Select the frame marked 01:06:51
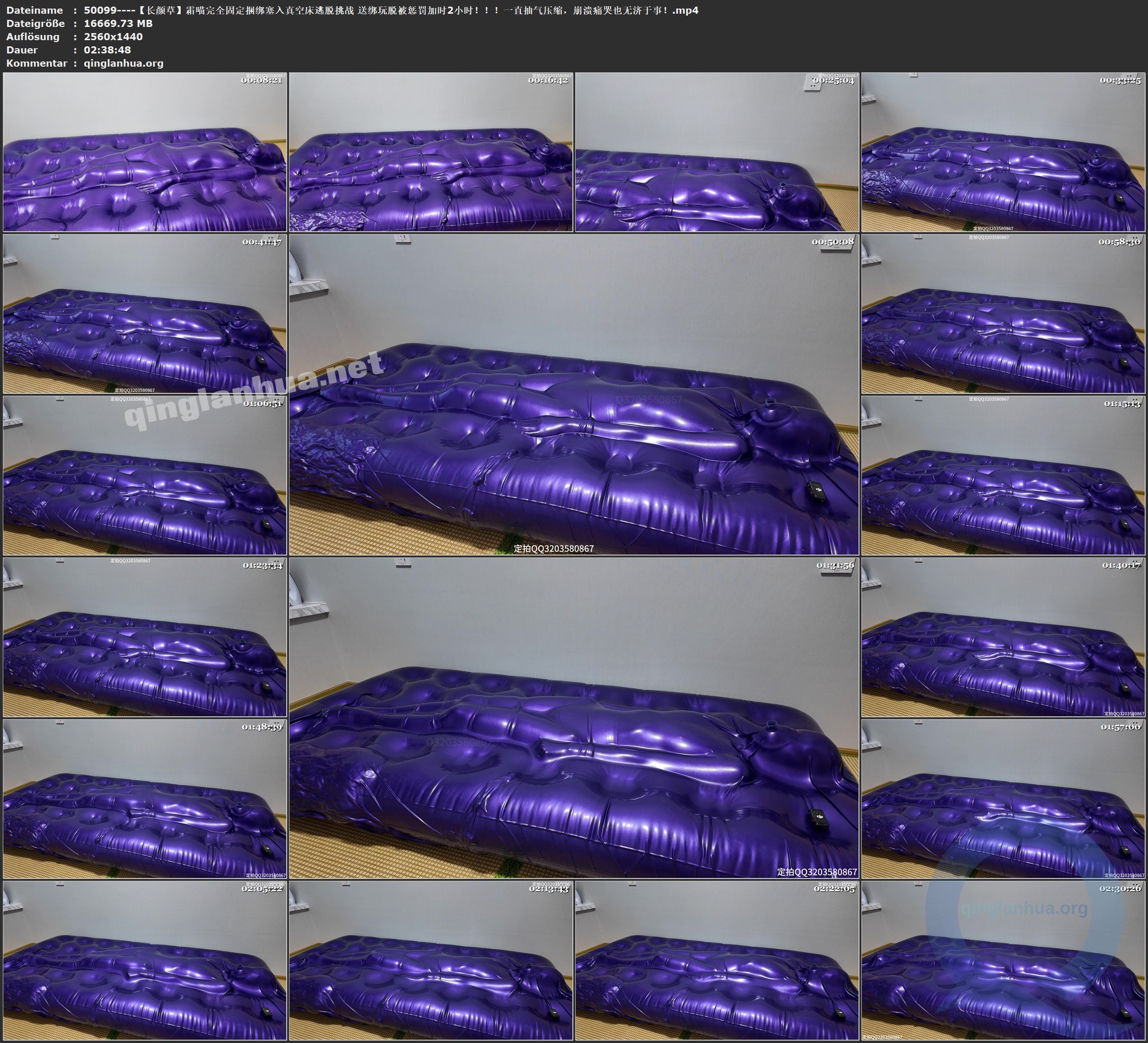 [x=145, y=475]
